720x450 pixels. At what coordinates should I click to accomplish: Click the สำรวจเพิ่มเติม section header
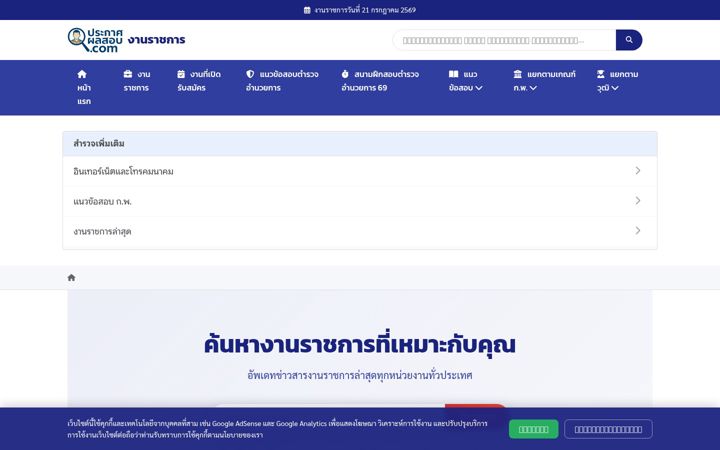coord(360,144)
